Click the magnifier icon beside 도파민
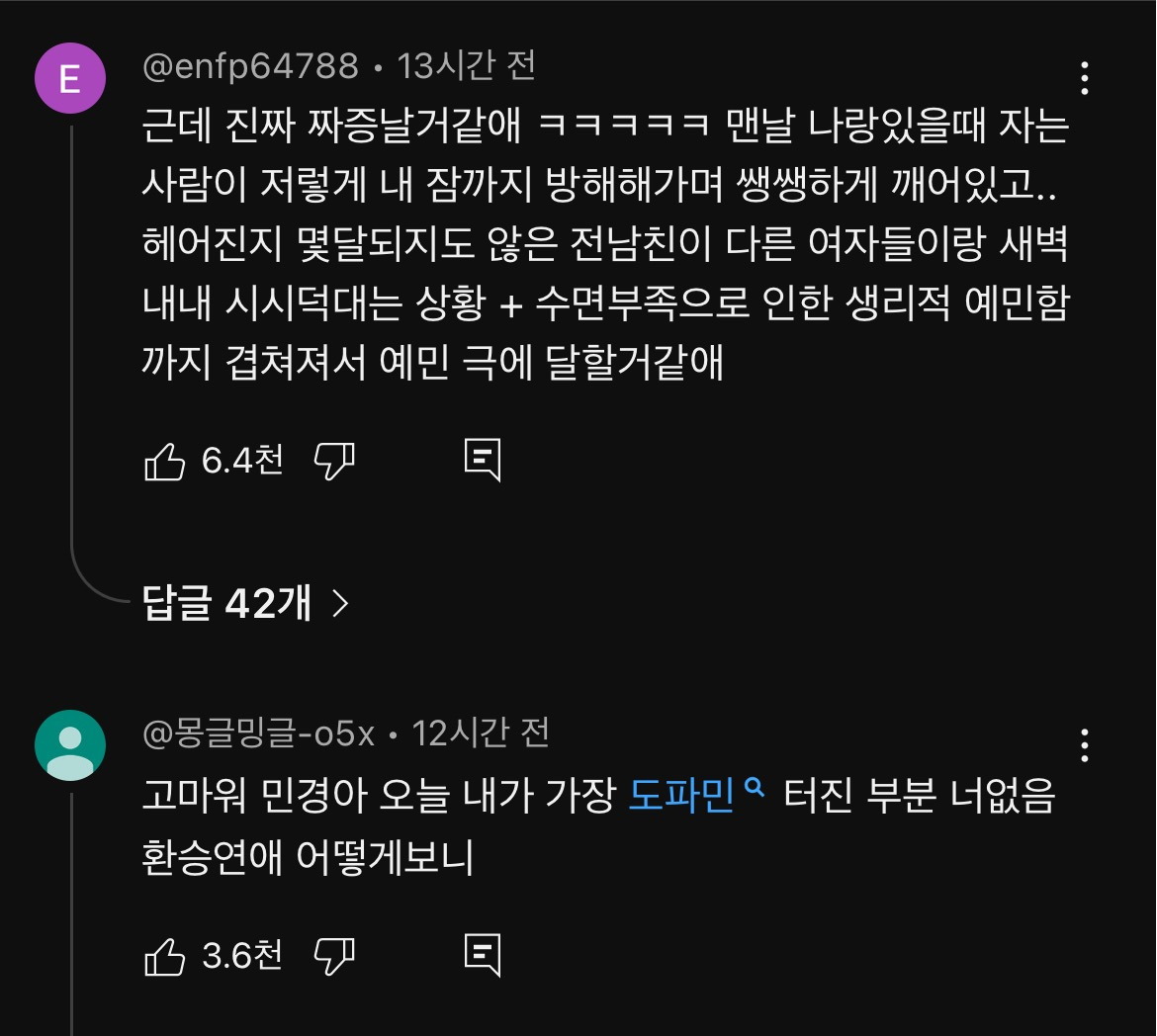Screen dimensions: 1157x1036 (756, 789)
